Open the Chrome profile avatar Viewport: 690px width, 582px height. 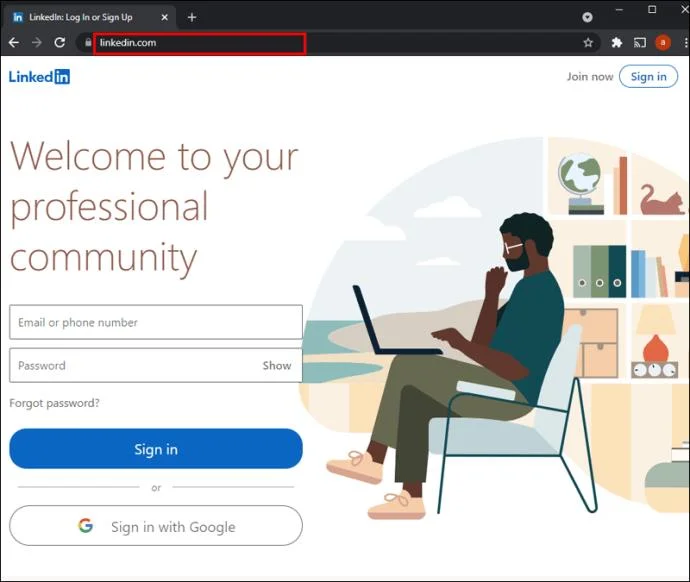pyautogui.click(x=663, y=43)
